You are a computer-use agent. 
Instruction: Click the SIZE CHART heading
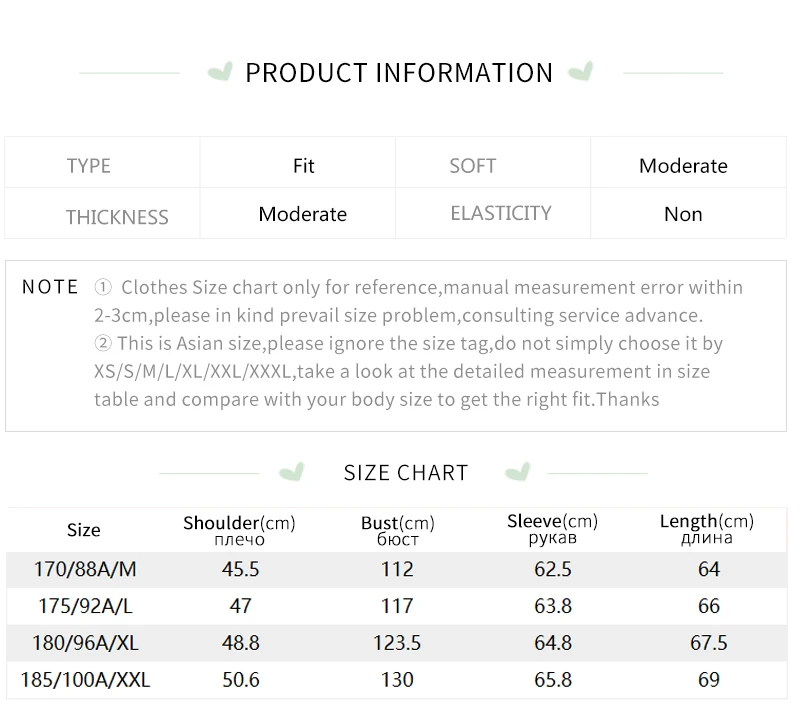(405, 473)
